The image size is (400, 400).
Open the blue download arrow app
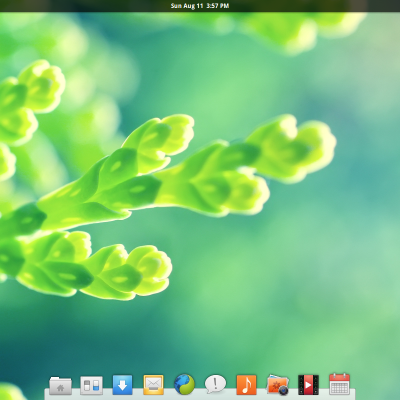point(122,385)
